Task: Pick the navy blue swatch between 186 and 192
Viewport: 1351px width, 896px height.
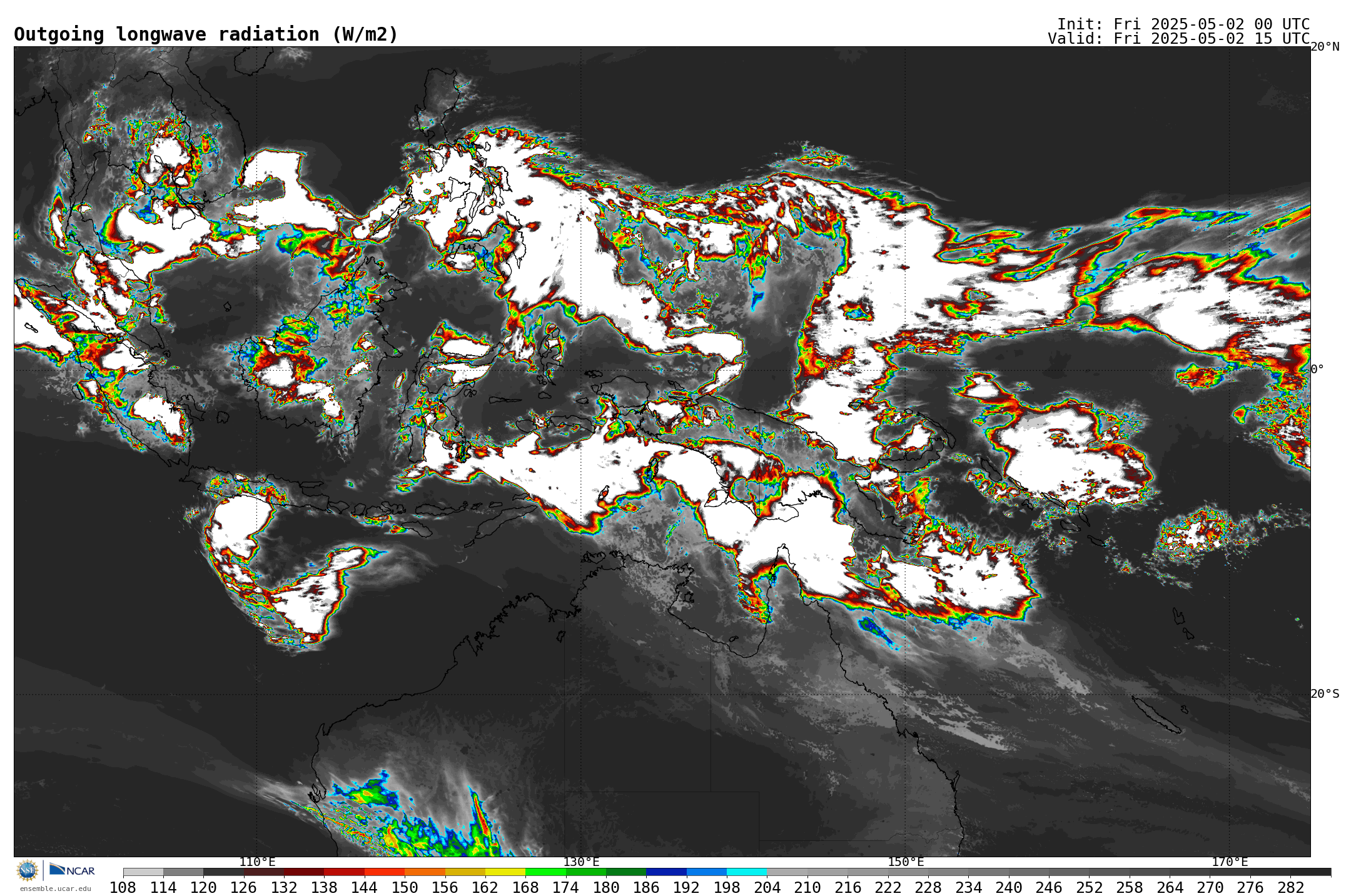Action: pos(666,872)
